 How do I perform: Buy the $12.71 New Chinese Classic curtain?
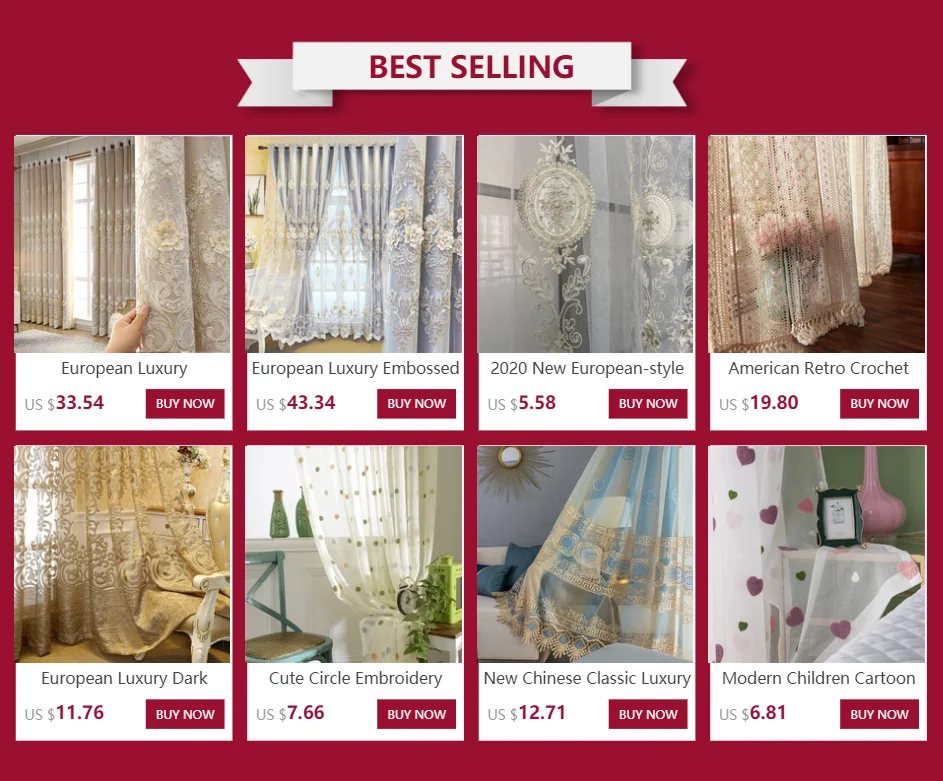(x=648, y=714)
